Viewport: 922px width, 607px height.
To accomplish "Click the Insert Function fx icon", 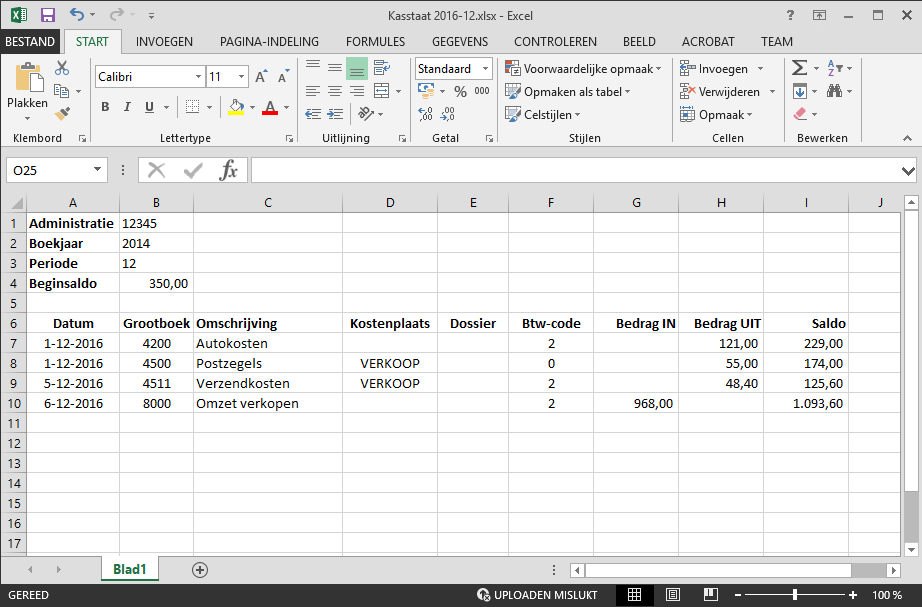I will click(229, 170).
